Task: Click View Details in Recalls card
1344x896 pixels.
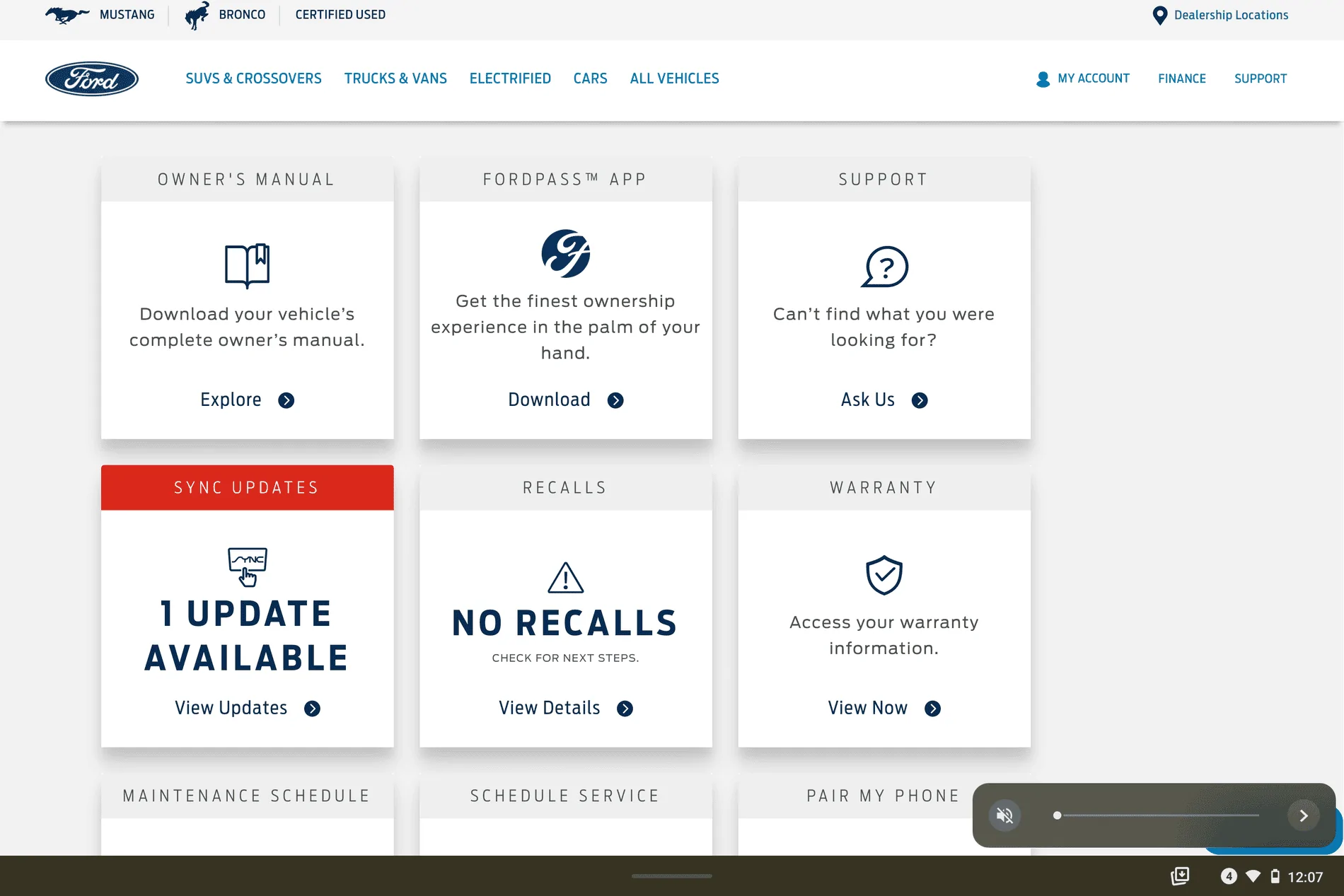Action: [550, 708]
